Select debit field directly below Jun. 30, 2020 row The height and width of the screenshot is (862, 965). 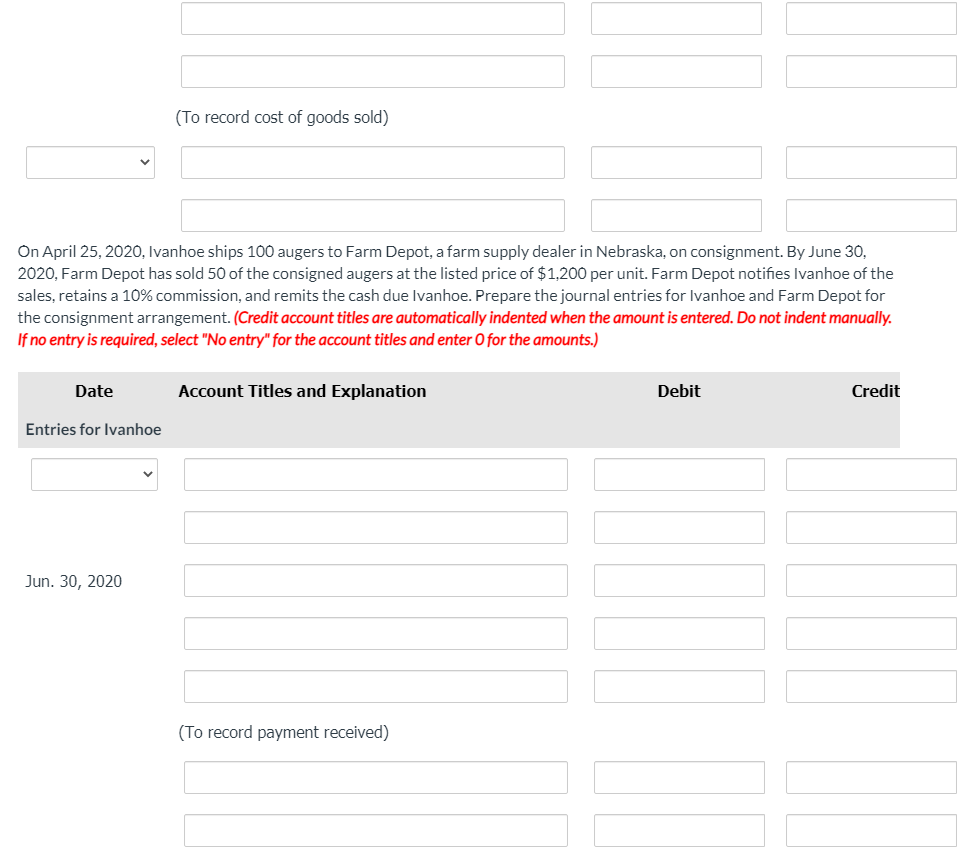coord(679,633)
